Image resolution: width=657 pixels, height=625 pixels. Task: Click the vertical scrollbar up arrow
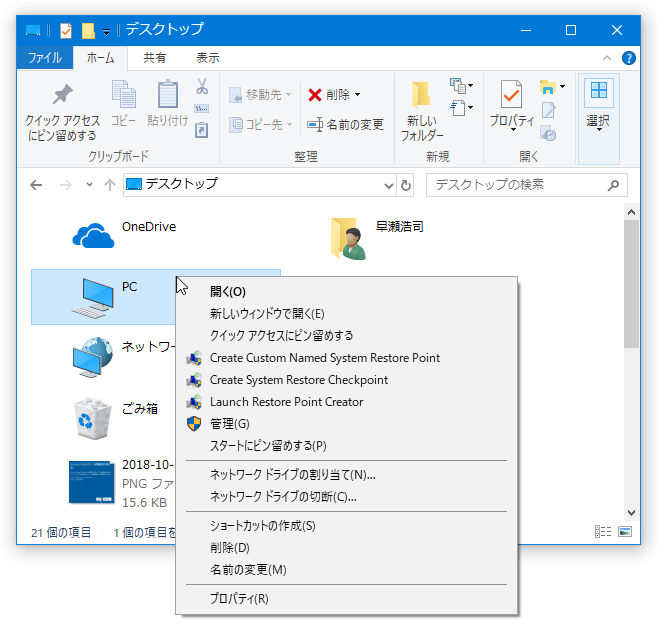631,212
